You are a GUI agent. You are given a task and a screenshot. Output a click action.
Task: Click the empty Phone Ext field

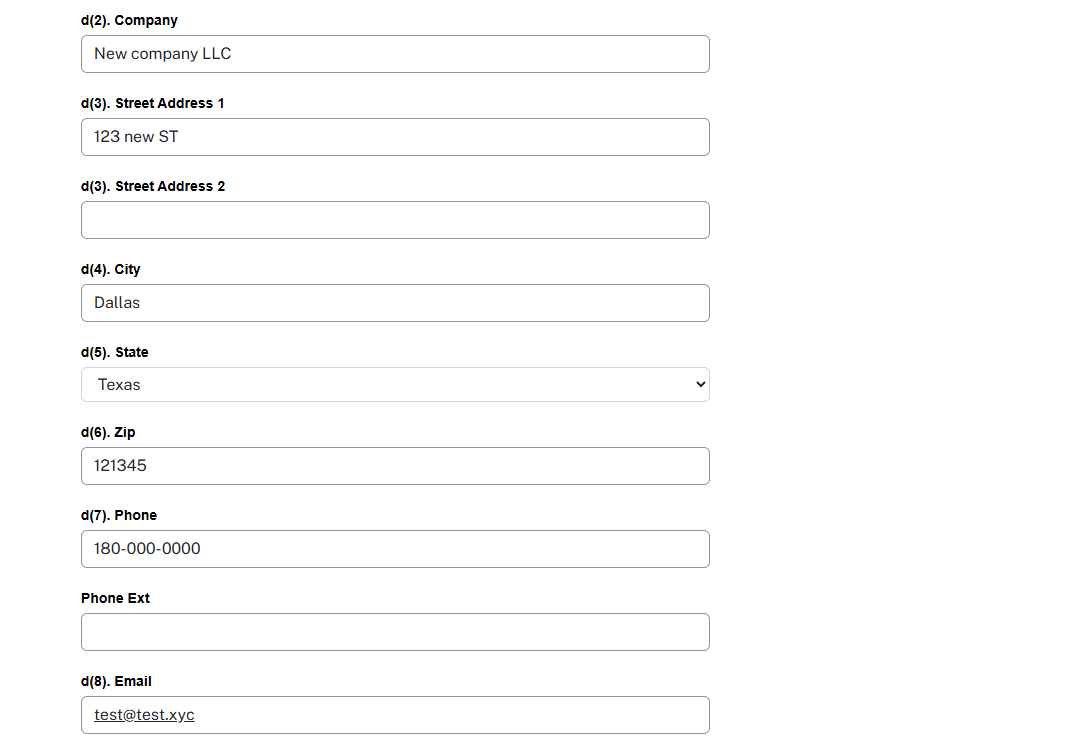point(395,632)
